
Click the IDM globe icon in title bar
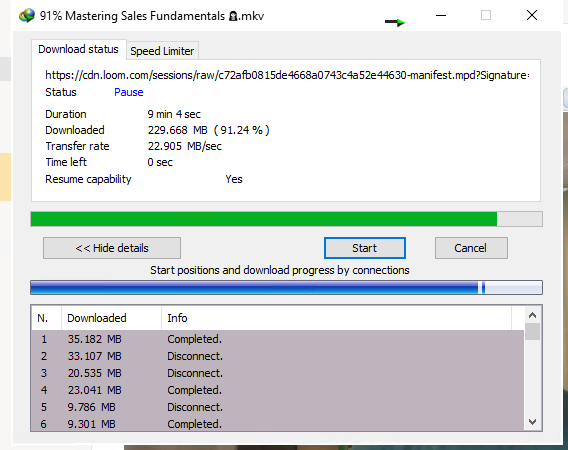[26, 16]
